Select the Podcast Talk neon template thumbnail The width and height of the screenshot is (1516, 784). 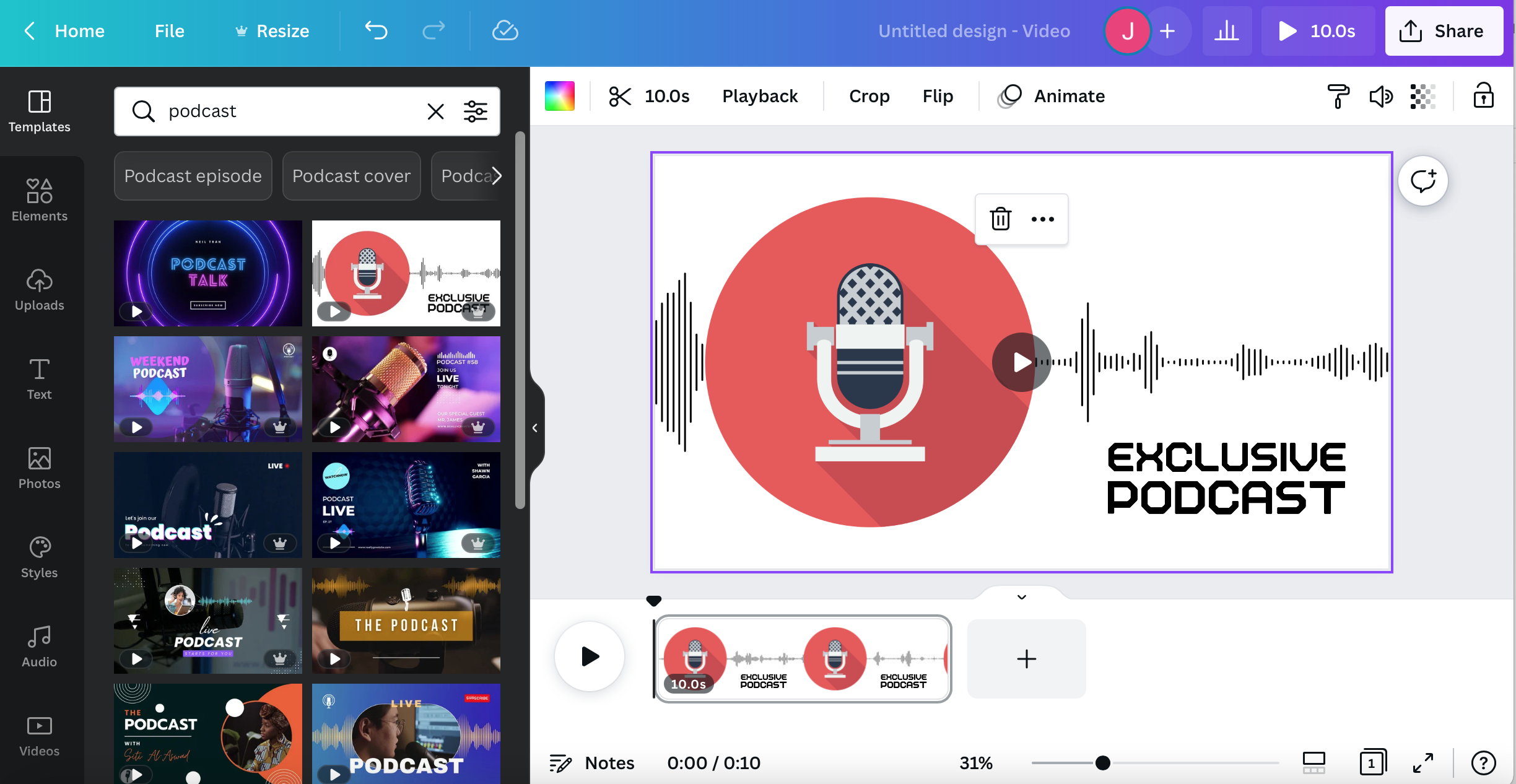(x=207, y=272)
